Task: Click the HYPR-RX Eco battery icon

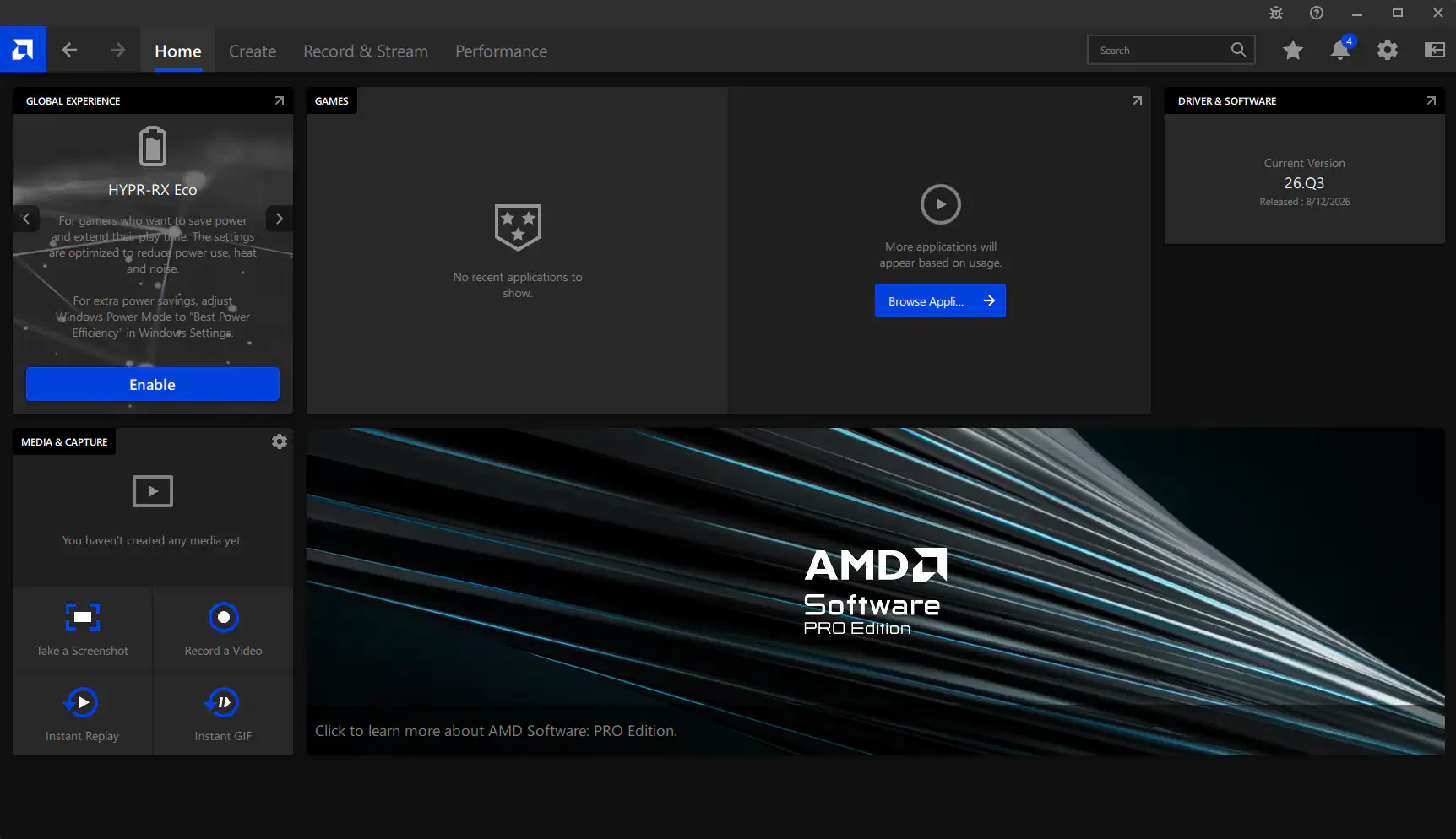Action: coord(153,146)
